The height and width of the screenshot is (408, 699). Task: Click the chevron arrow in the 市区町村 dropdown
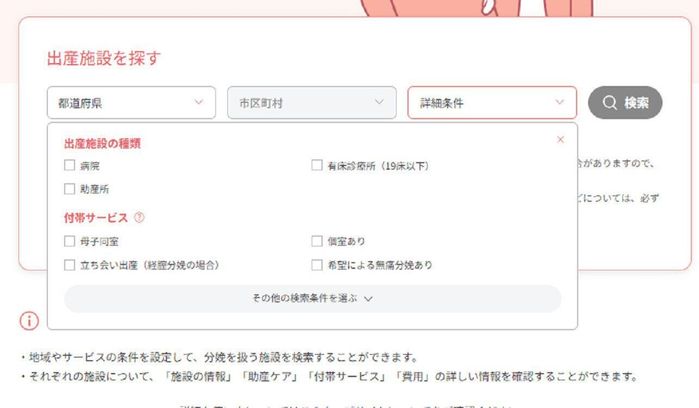(x=379, y=102)
